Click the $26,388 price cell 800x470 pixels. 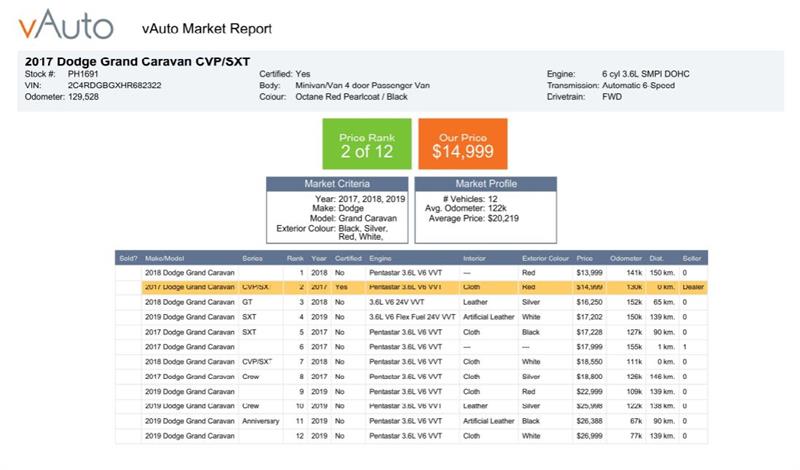pos(589,421)
